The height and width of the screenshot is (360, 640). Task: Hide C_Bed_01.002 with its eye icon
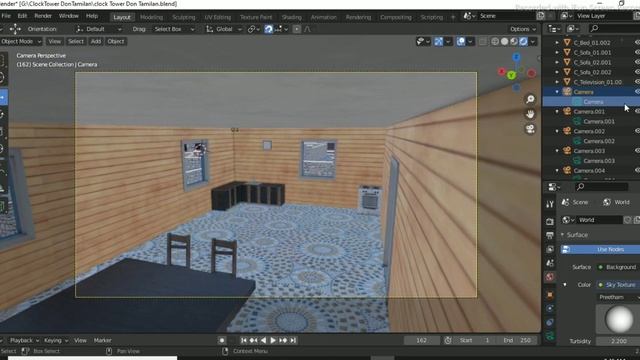click(x=637, y=42)
